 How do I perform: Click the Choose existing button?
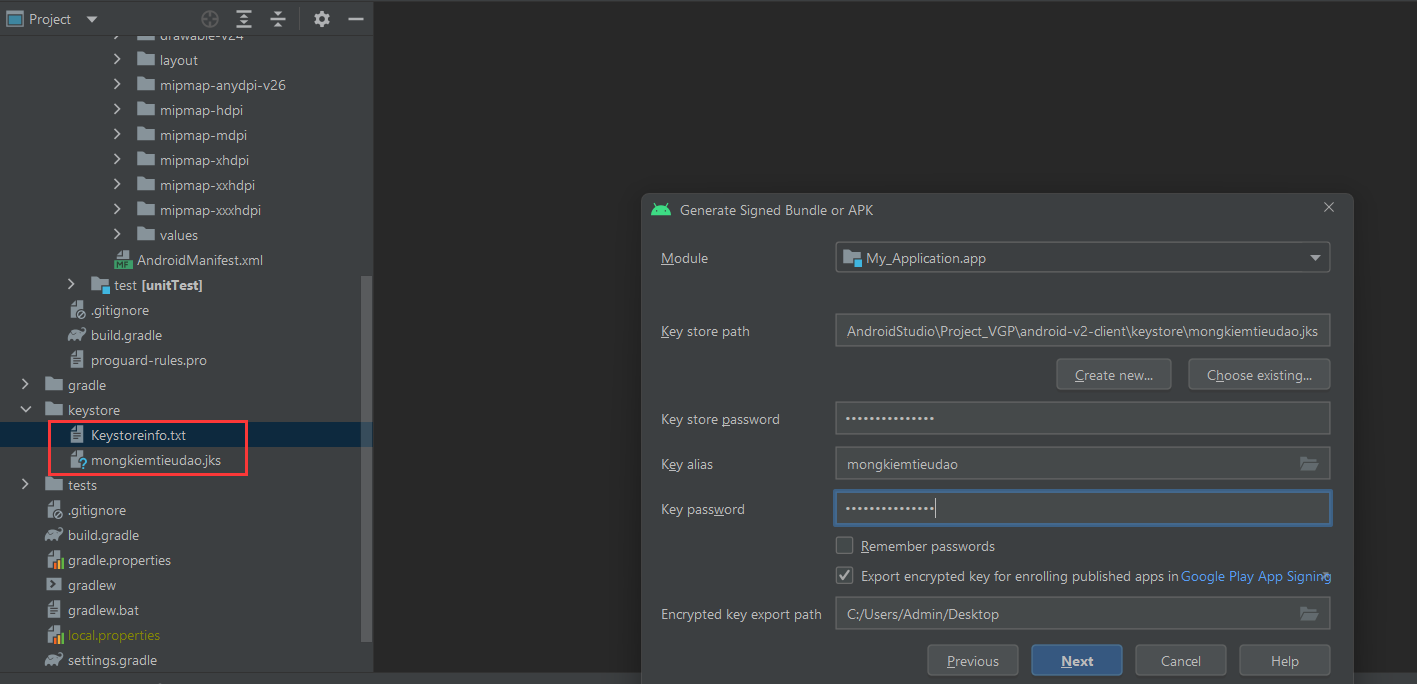pos(1258,375)
